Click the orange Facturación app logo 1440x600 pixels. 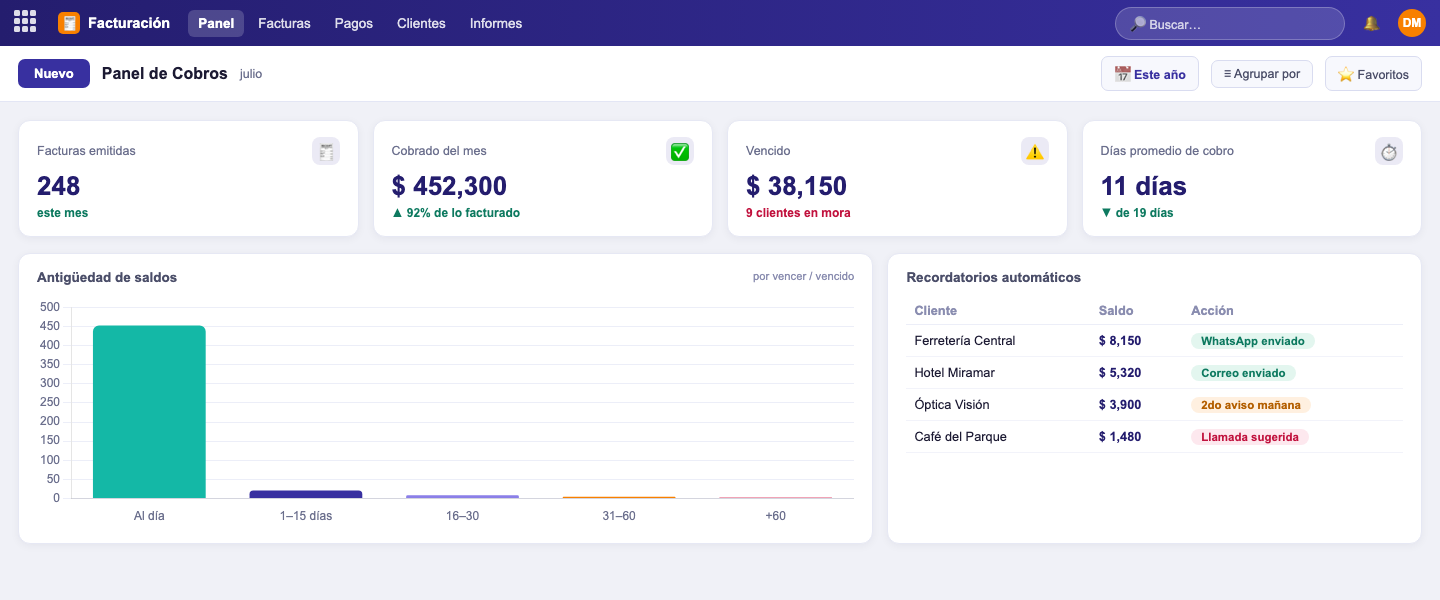tap(69, 23)
